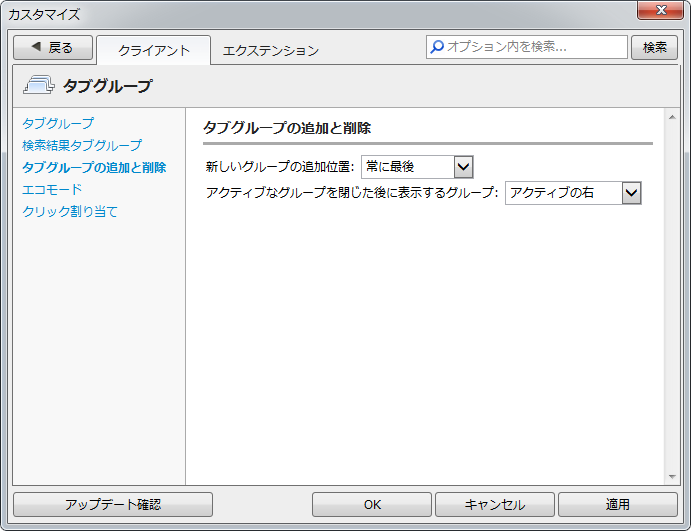The height and width of the screenshot is (531, 691).
Task: Click the 戻る back button
Action: click(53, 48)
